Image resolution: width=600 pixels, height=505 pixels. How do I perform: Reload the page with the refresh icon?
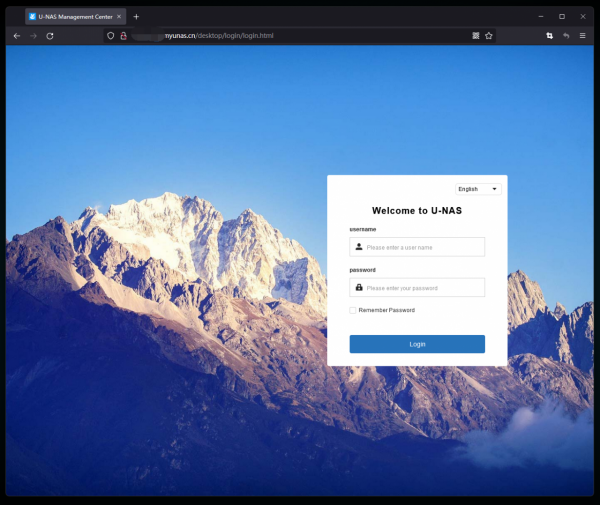[x=50, y=36]
